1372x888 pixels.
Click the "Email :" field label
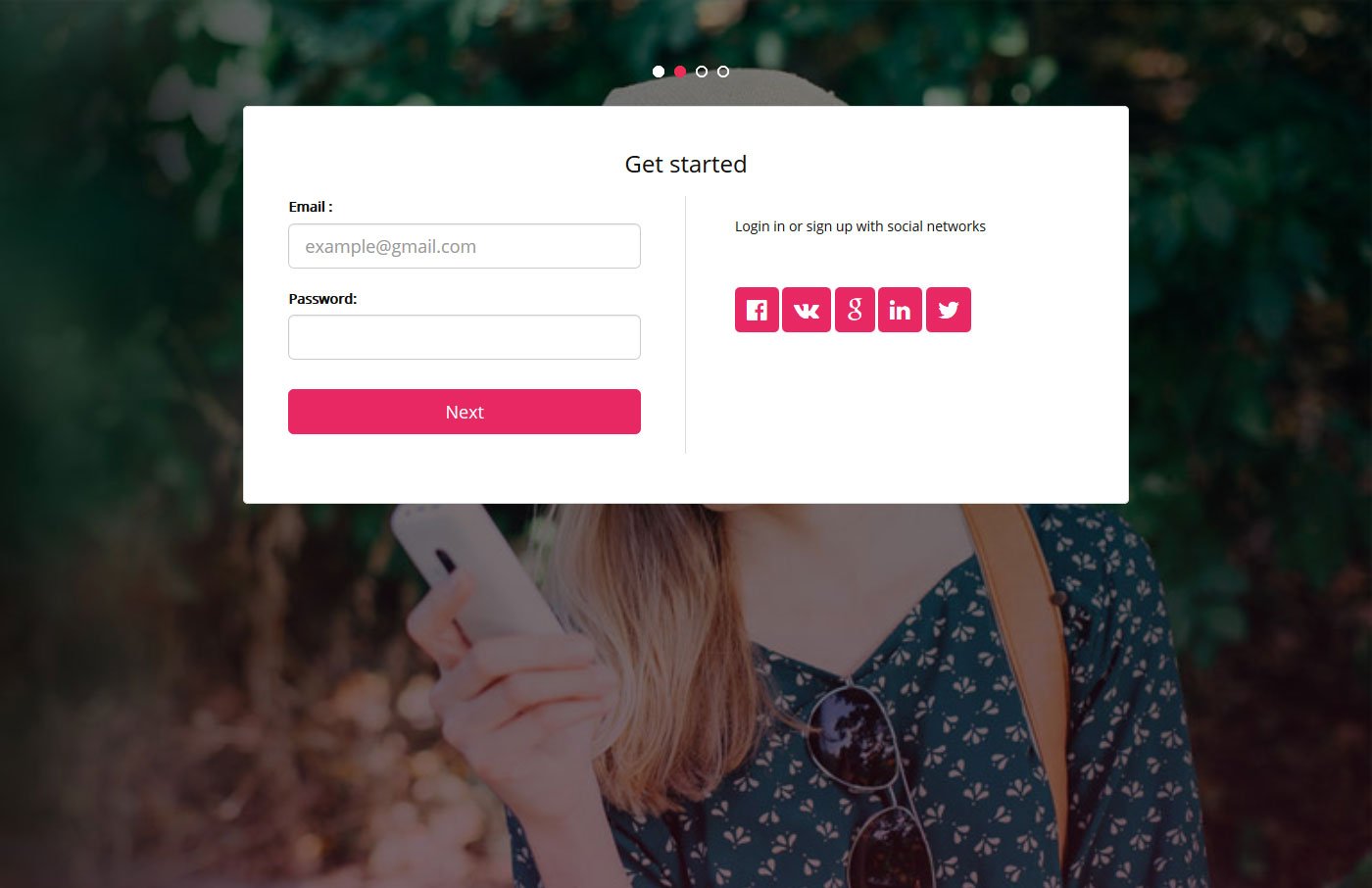[311, 207]
